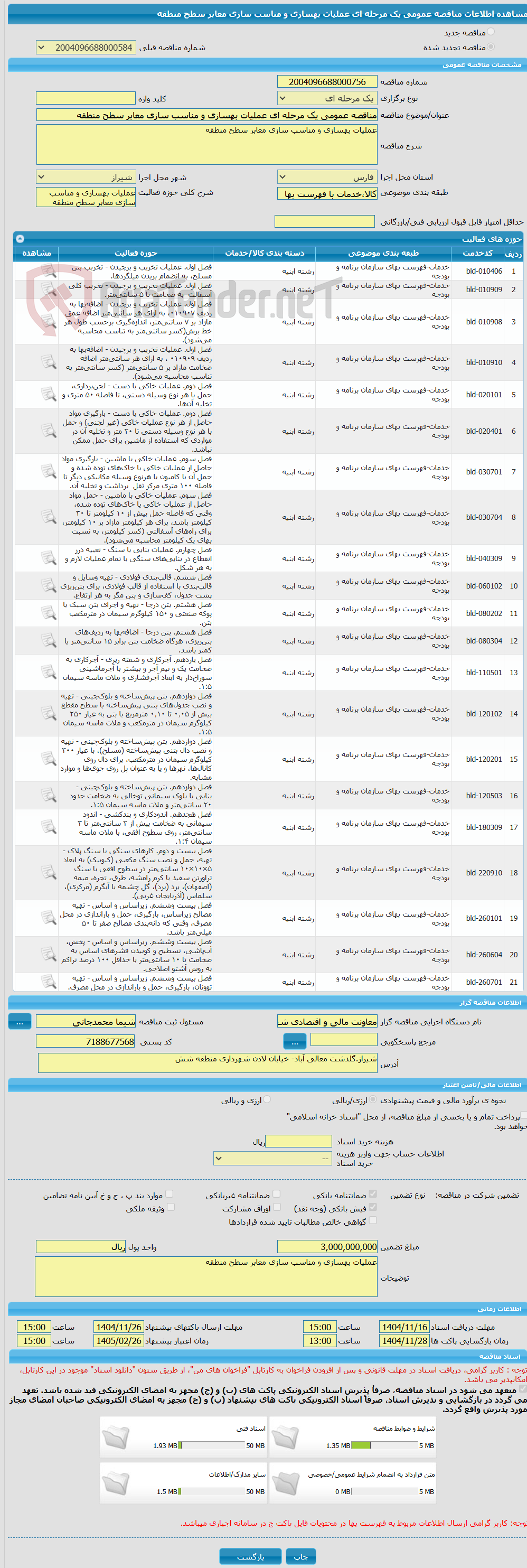Open view icon for row bld-260101

pos(49,918)
